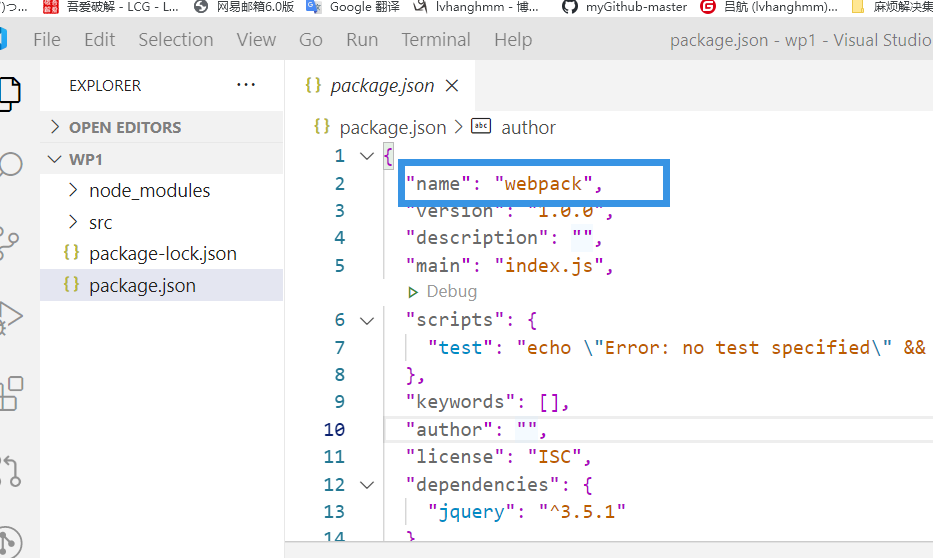This screenshot has height=558, width=933.
Task: Expand the OPEN EDITORS section
Action: (x=161, y=127)
